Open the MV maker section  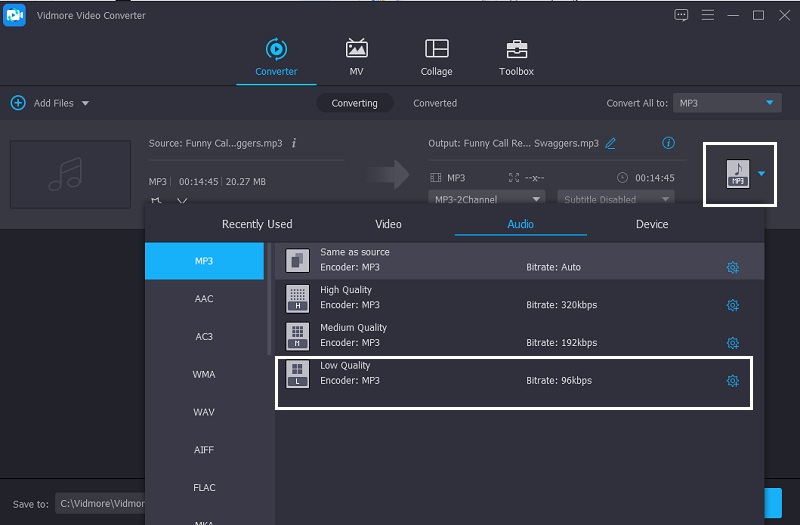356,58
